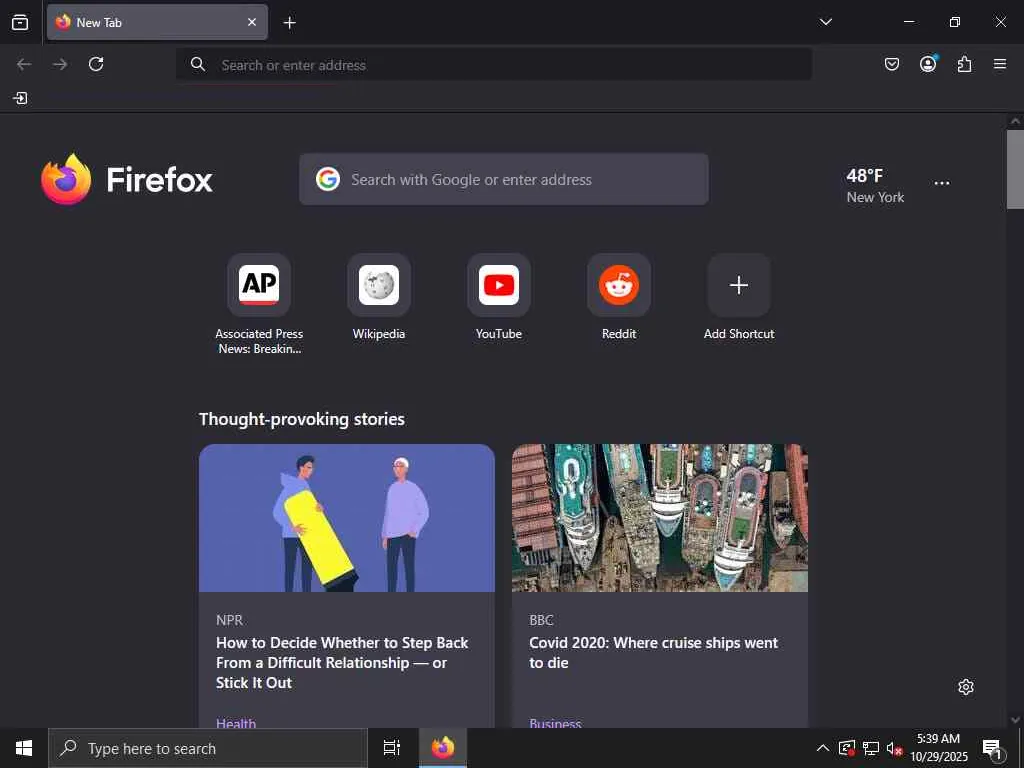
Task: Open the cruise ships story thumbnail
Action: click(x=660, y=518)
